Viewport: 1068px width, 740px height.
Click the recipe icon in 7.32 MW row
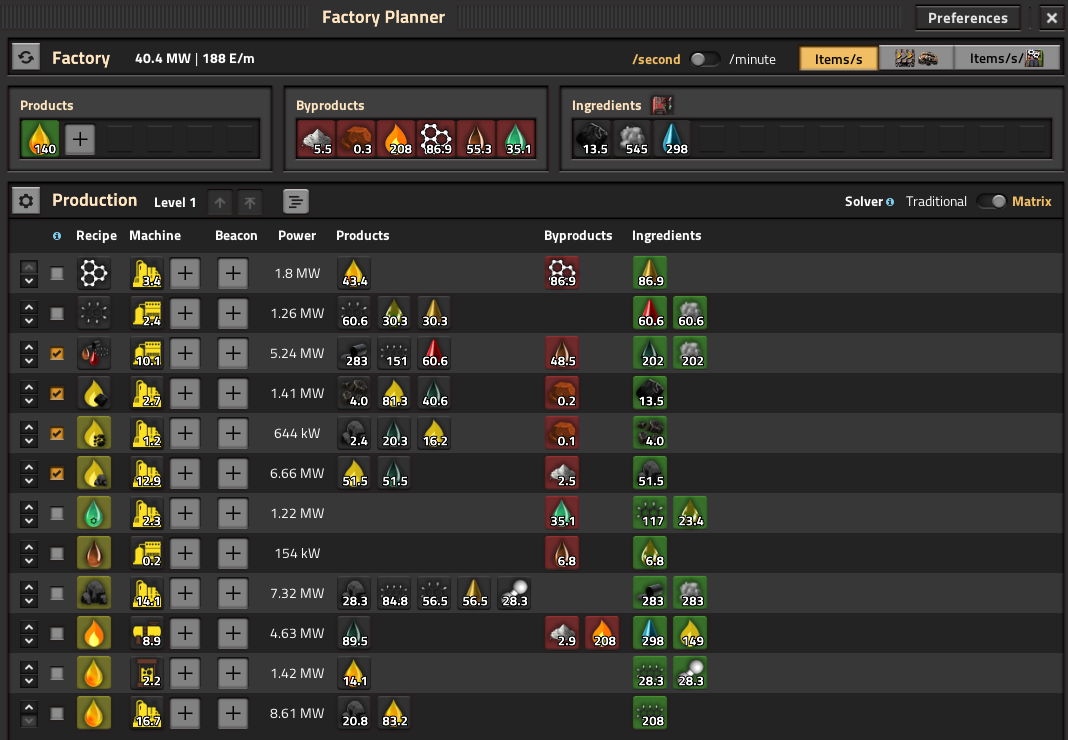[94, 593]
